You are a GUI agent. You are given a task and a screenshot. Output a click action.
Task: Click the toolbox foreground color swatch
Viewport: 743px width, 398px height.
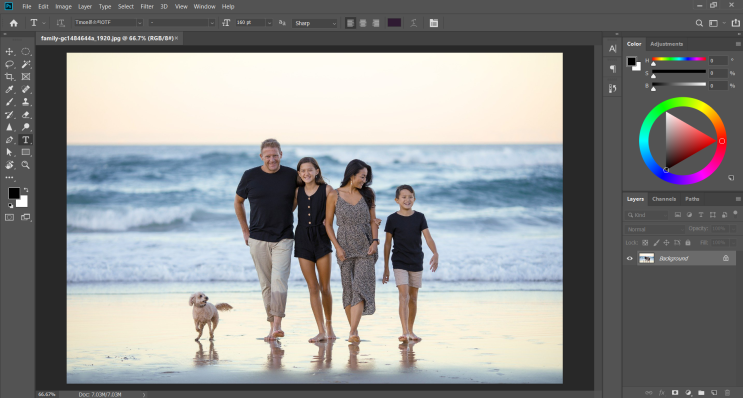tap(14, 193)
